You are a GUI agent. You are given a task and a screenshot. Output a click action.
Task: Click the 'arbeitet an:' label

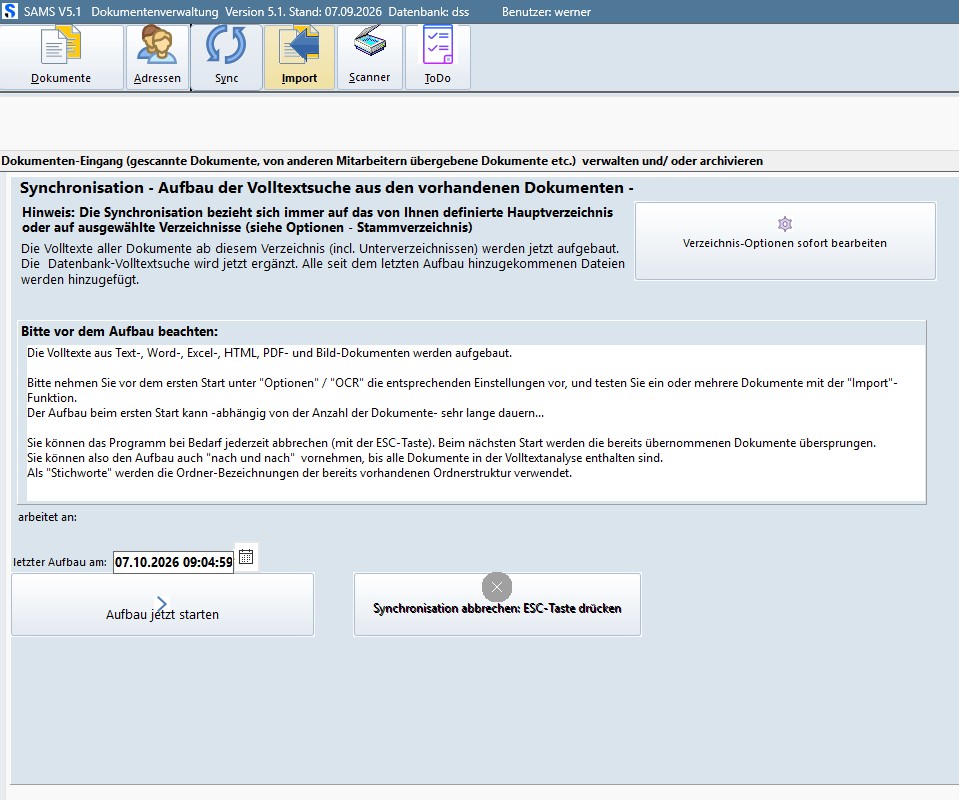coord(47,517)
